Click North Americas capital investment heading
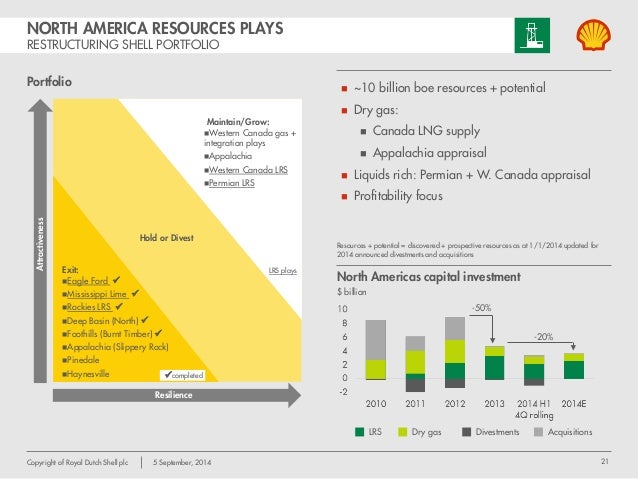This screenshot has width=638, height=479. pyautogui.click(x=428, y=277)
